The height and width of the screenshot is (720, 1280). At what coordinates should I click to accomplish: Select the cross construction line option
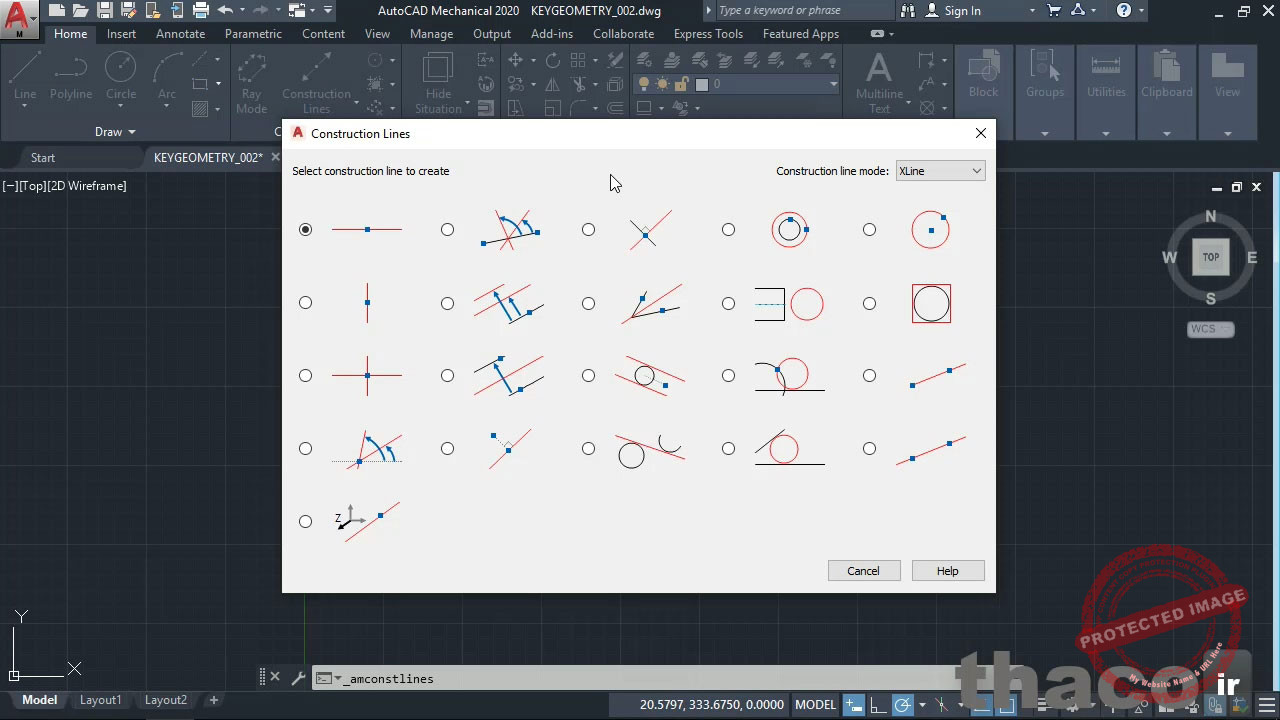(x=305, y=375)
